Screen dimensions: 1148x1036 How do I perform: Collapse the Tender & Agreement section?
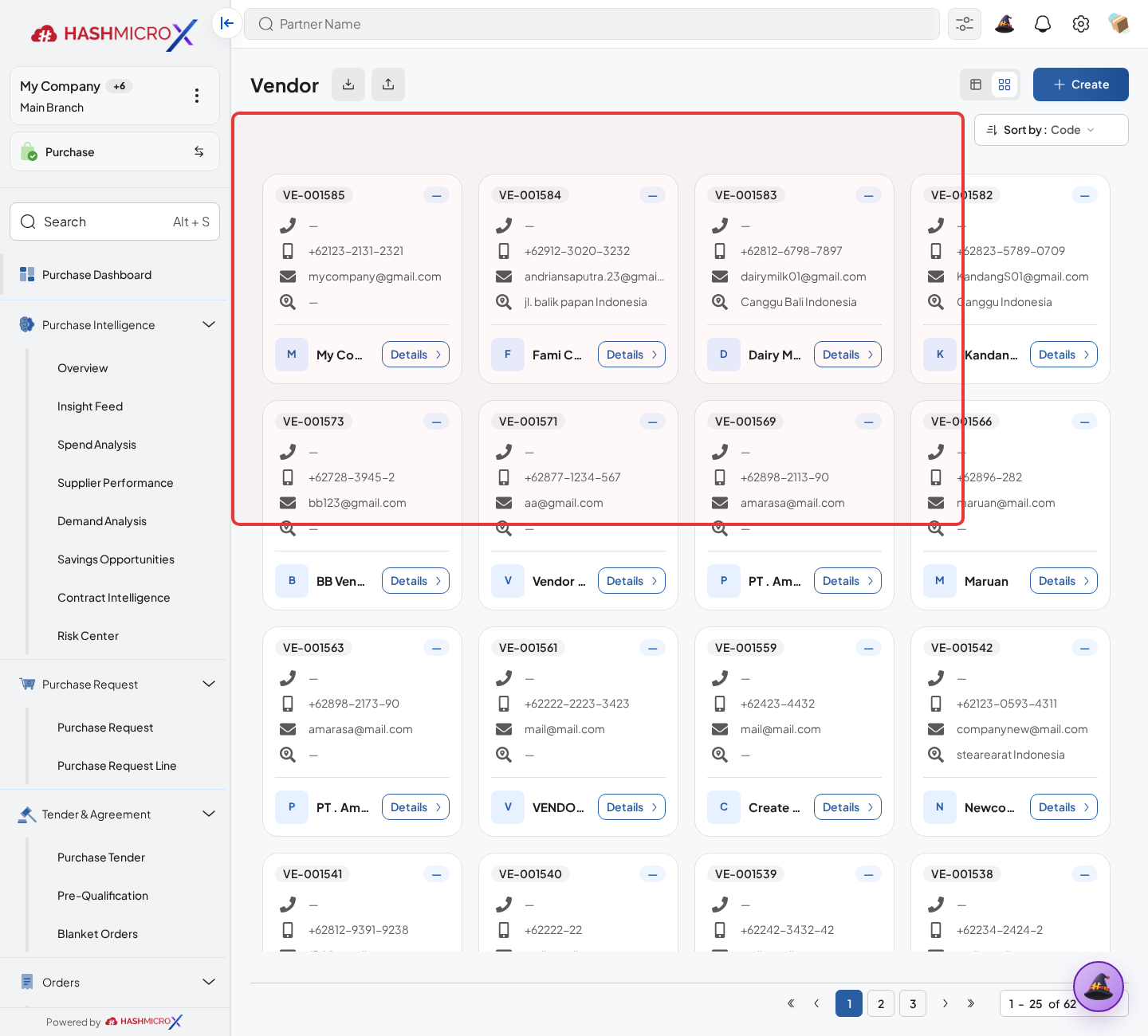click(x=209, y=814)
